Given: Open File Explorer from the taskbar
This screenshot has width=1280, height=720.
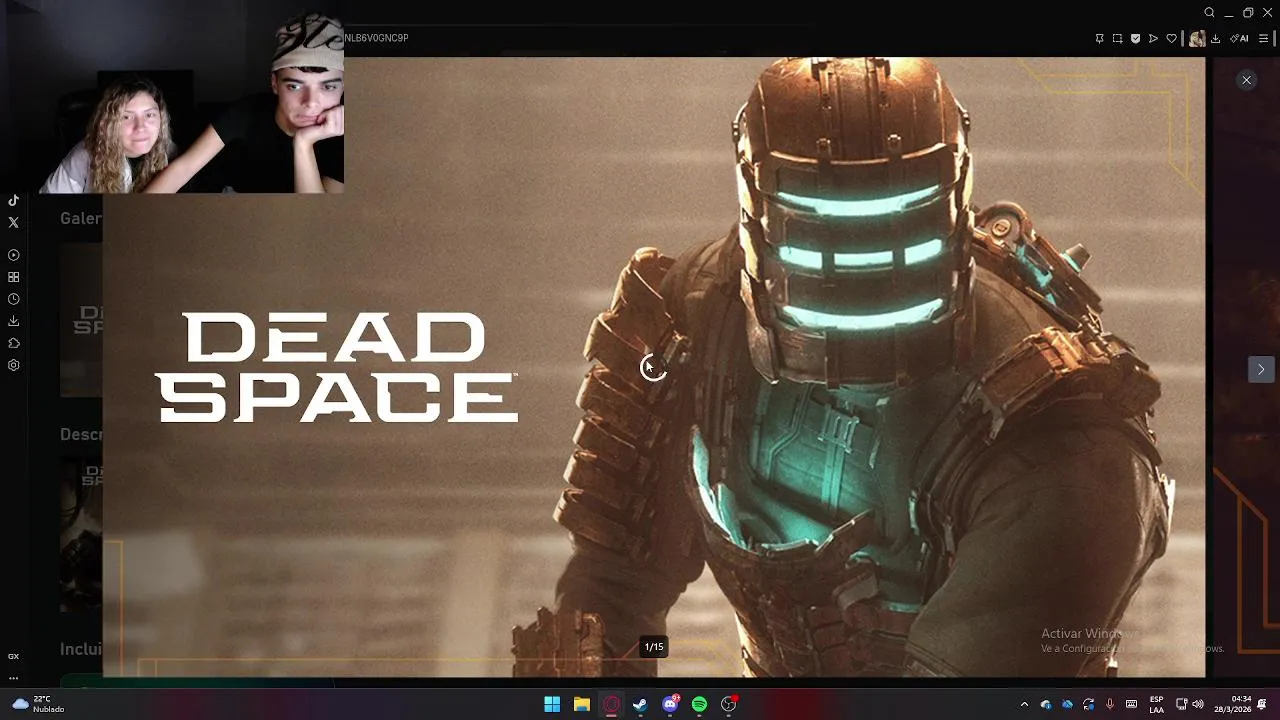Looking at the screenshot, I should (581, 704).
